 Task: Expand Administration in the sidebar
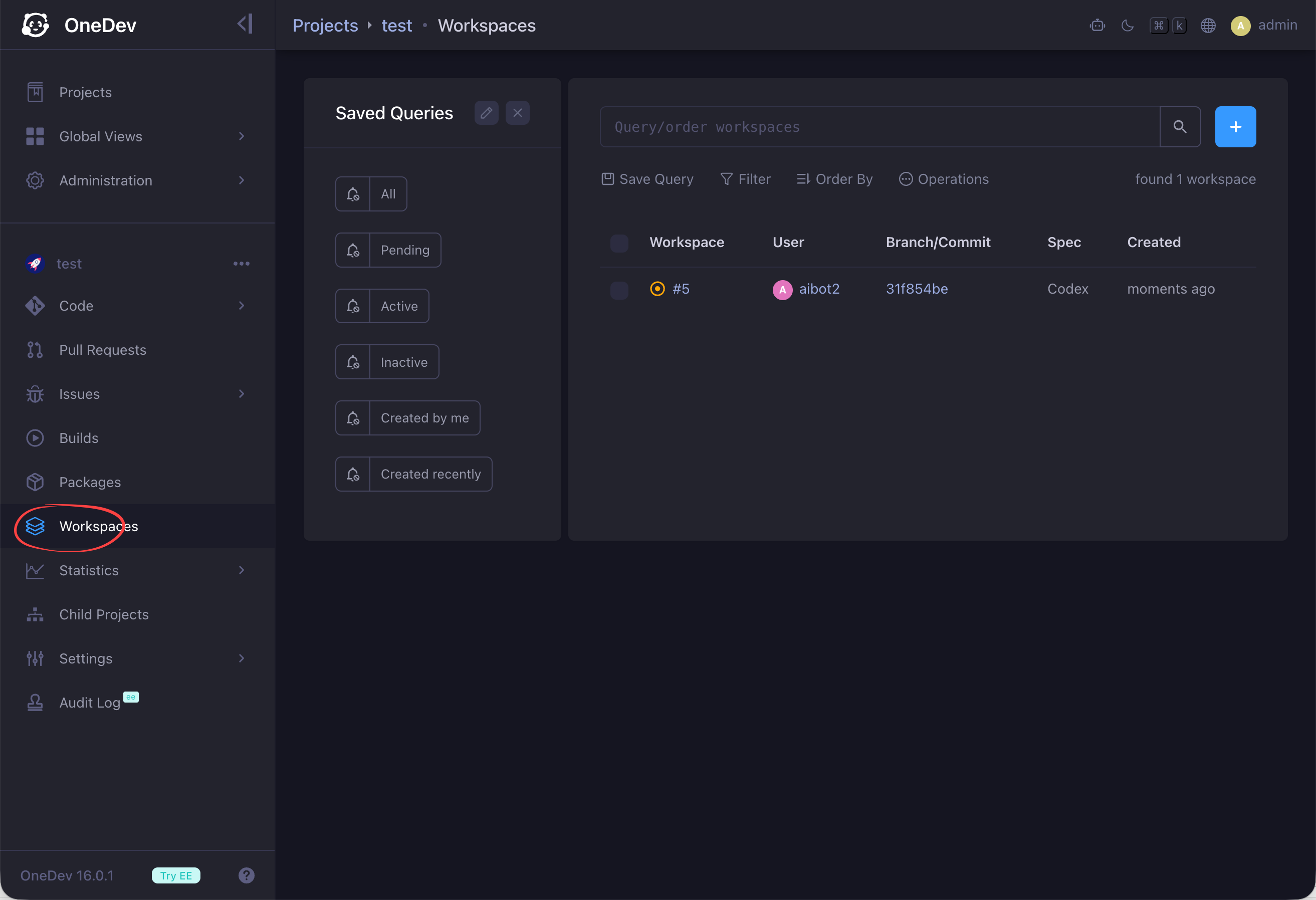tap(137, 181)
